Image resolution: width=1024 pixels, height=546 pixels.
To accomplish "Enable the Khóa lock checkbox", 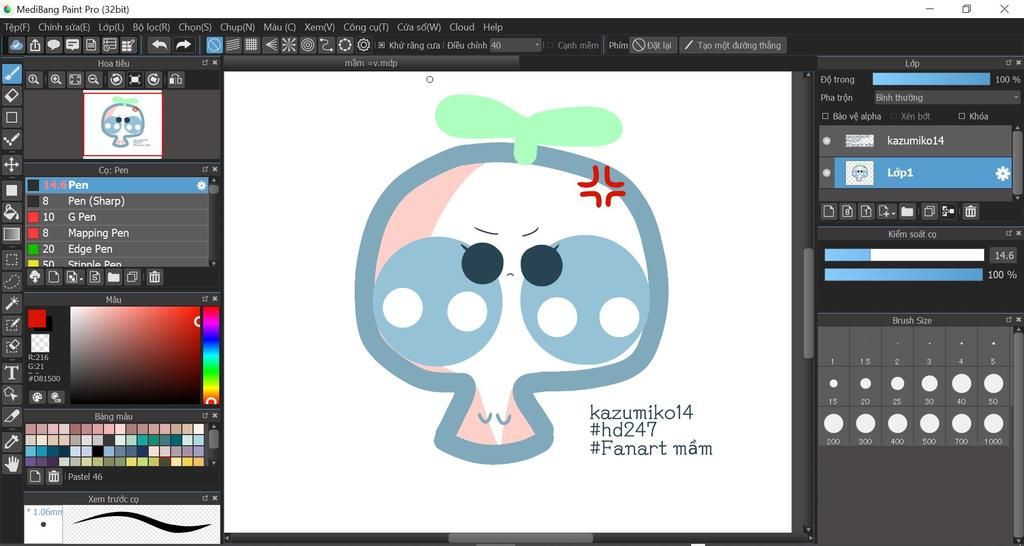I will click(961, 116).
